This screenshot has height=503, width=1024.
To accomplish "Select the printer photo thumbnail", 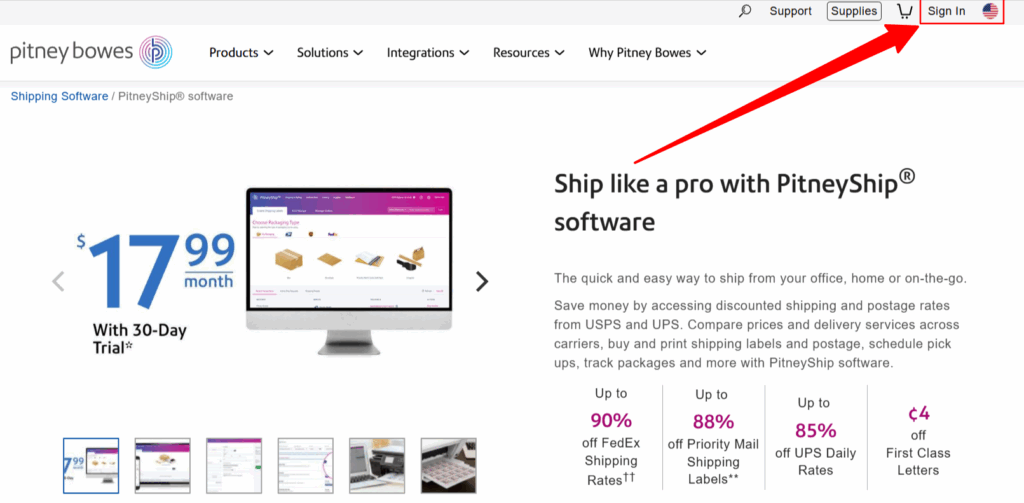I will [x=377, y=466].
